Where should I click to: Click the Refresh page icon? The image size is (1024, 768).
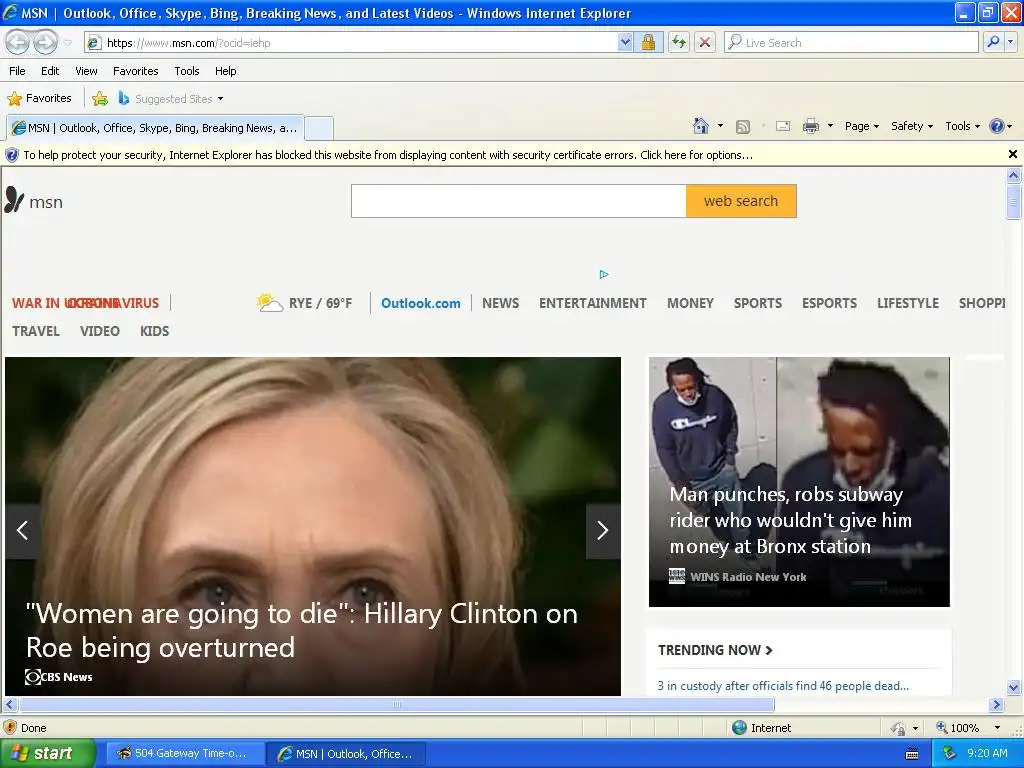pyautogui.click(x=679, y=42)
